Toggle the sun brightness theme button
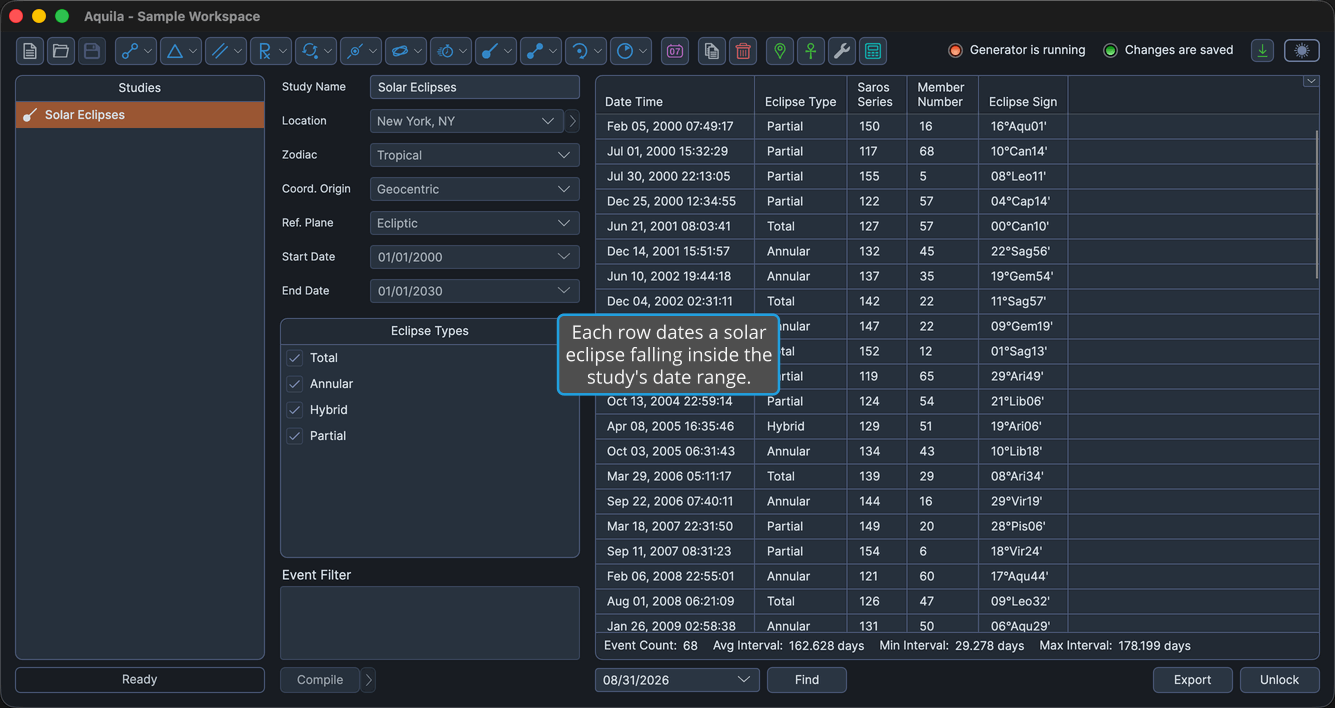This screenshot has width=1335, height=708. coord(1301,50)
